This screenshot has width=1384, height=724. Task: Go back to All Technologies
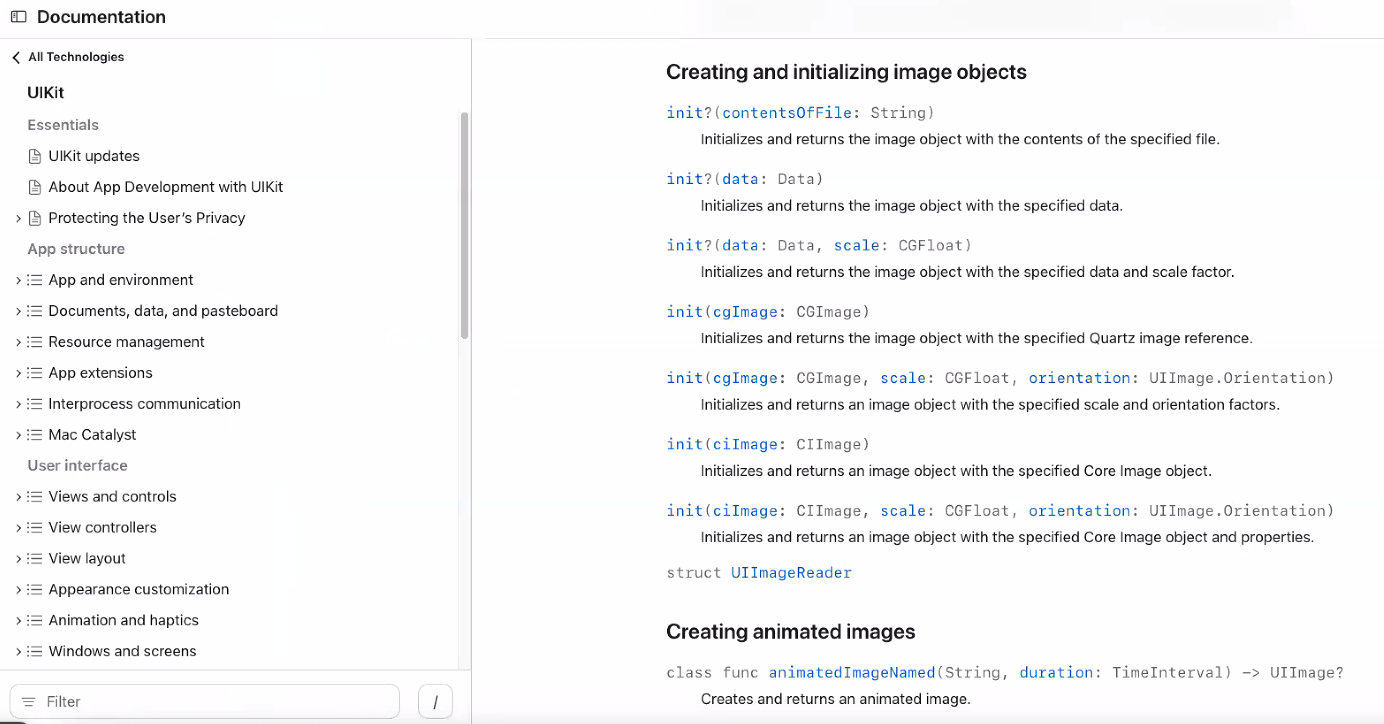tap(76, 57)
